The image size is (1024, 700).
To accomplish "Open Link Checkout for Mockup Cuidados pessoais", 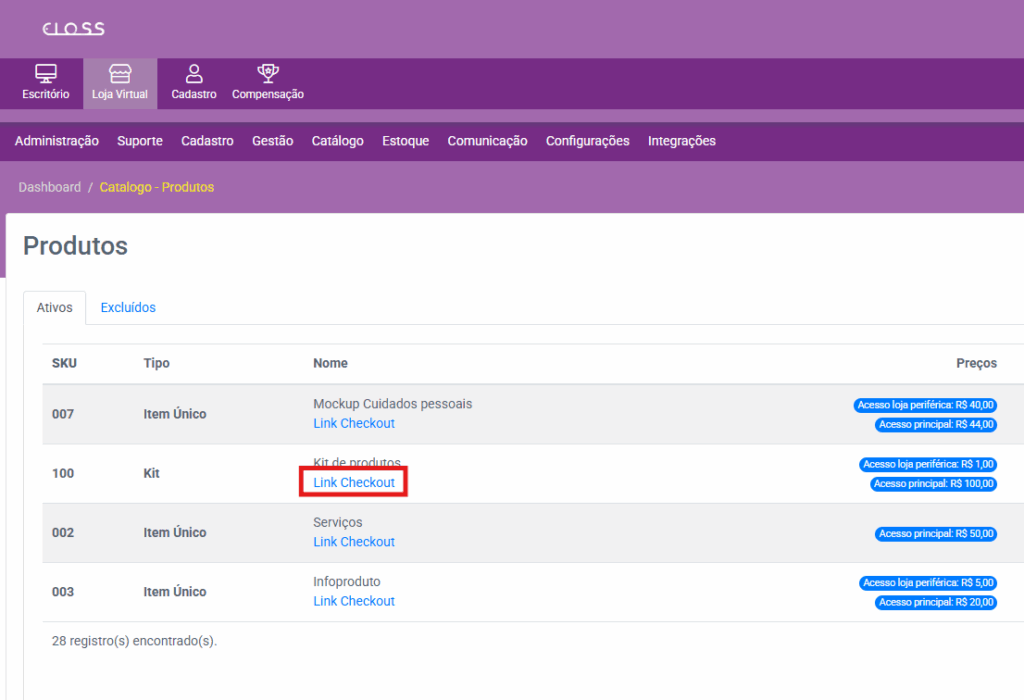I will tap(354, 424).
